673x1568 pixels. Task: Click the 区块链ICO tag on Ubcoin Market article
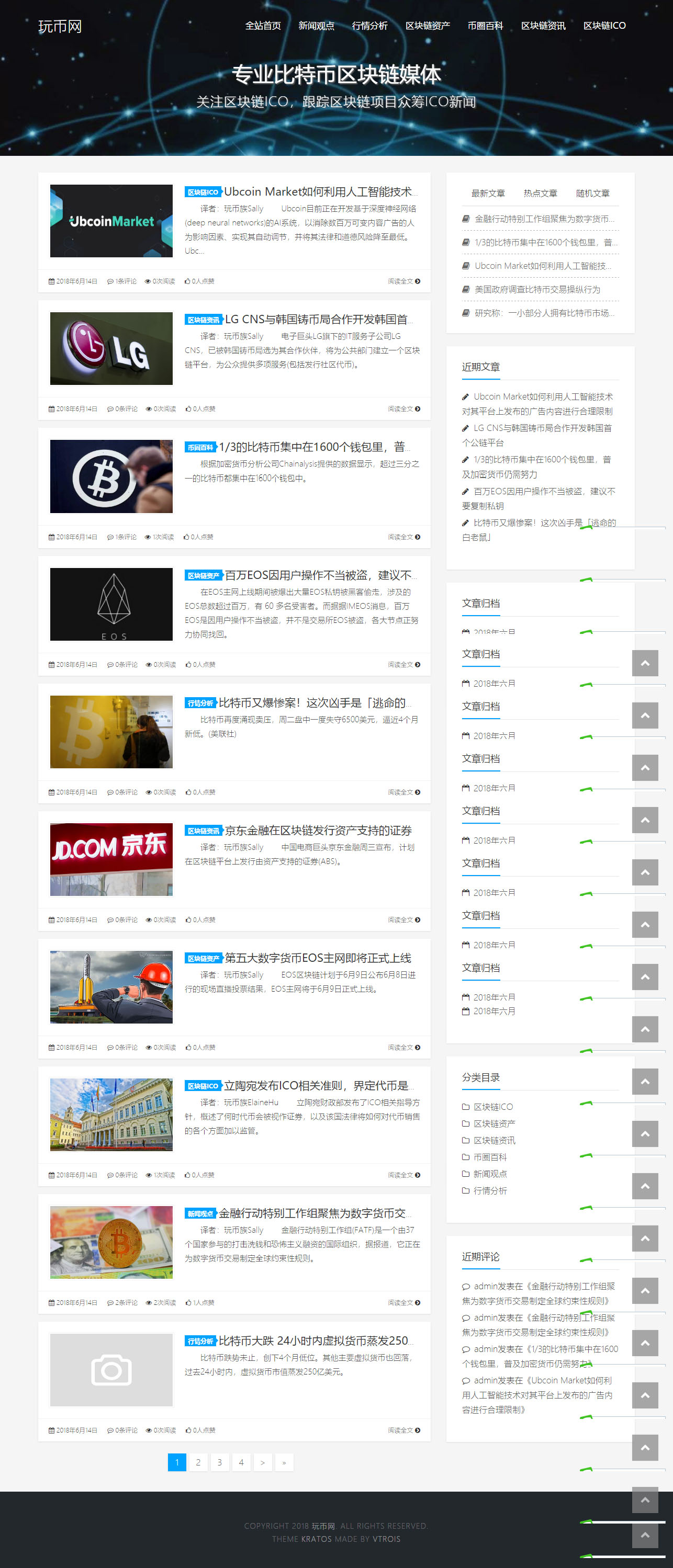203,192
